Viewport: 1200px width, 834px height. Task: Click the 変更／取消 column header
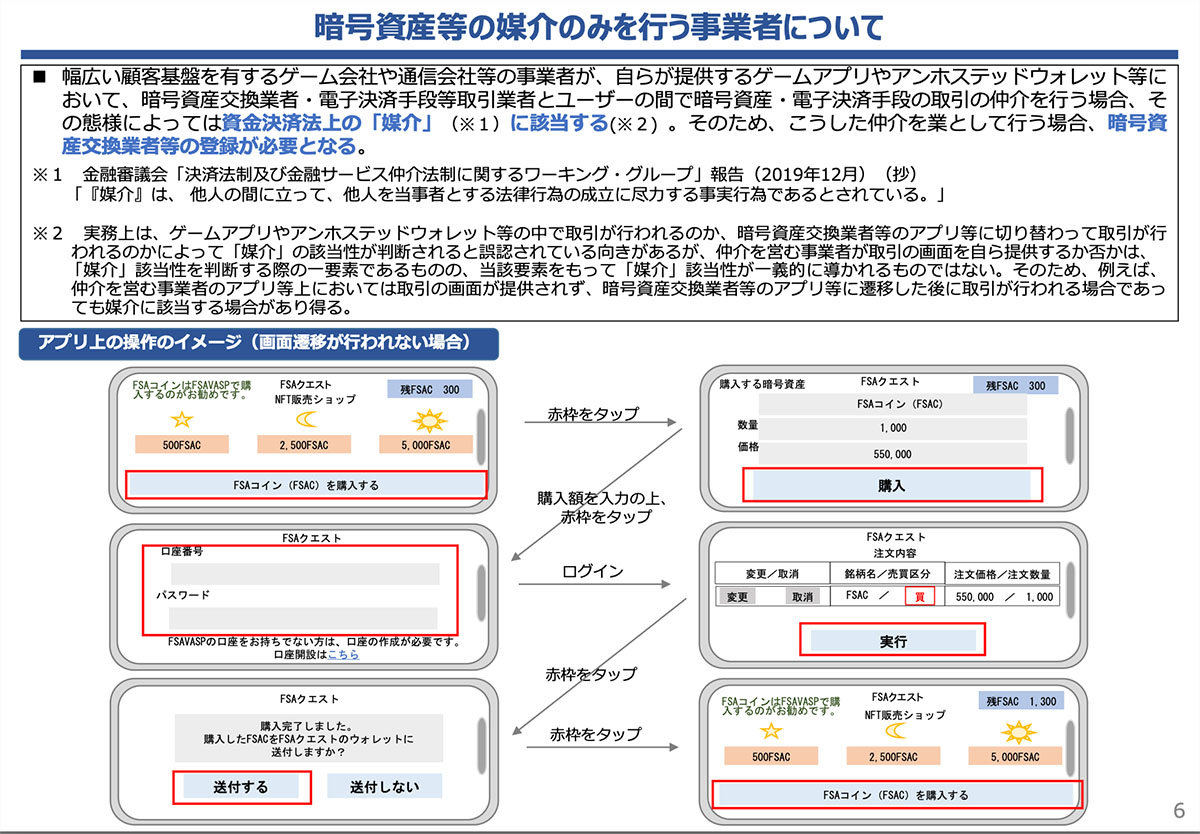pyautogui.click(x=772, y=574)
